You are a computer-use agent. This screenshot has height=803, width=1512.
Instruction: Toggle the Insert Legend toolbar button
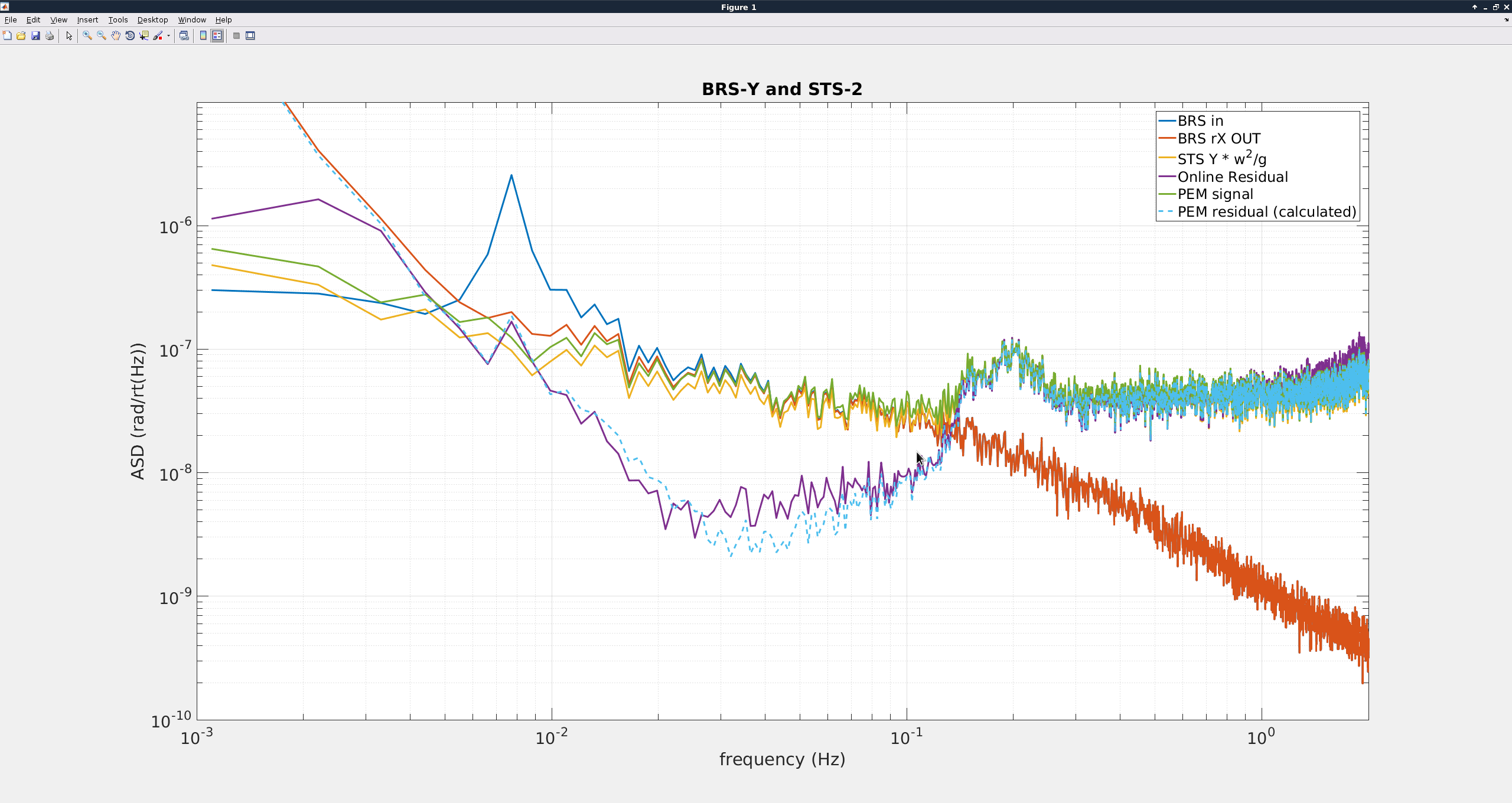pos(217,36)
